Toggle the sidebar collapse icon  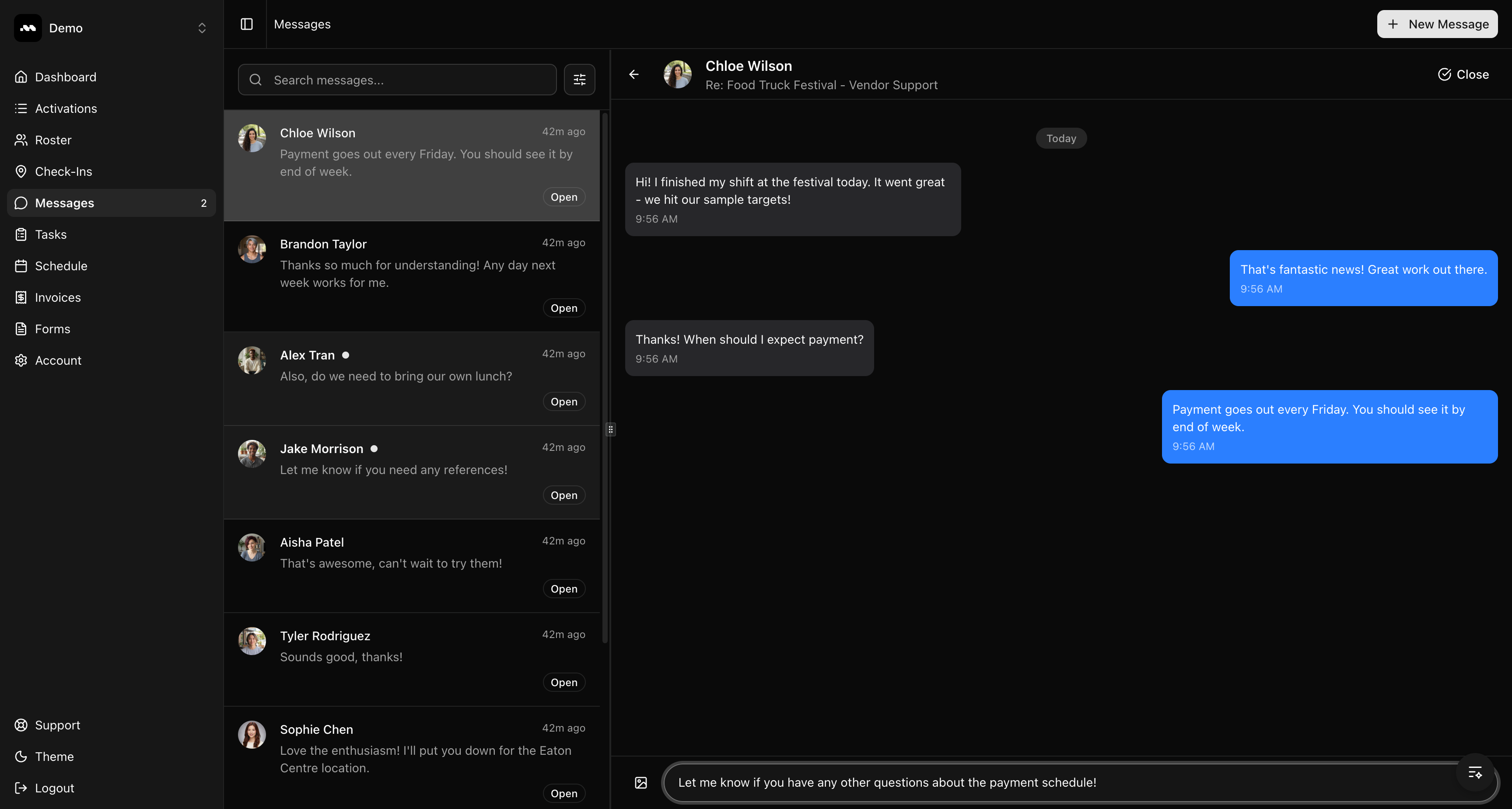click(246, 24)
